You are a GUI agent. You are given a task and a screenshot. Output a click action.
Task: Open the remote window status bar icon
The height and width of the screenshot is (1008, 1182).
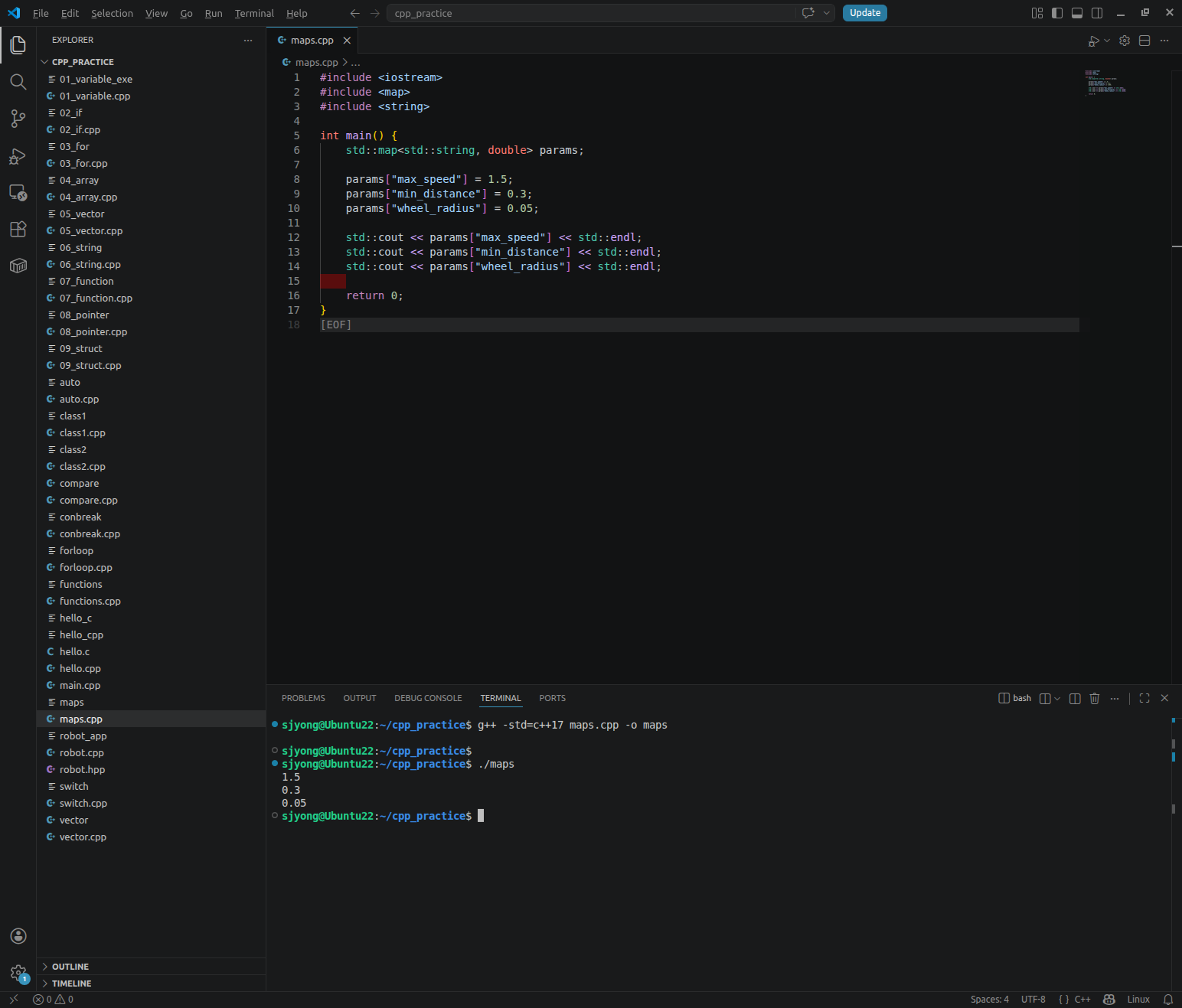coord(13,1000)
